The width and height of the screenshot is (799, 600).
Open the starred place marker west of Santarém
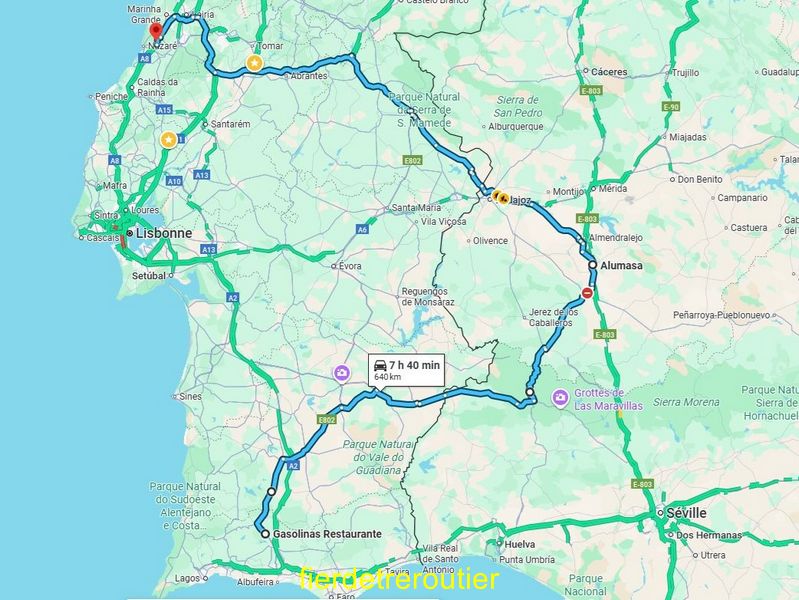(x=169, y=140)
